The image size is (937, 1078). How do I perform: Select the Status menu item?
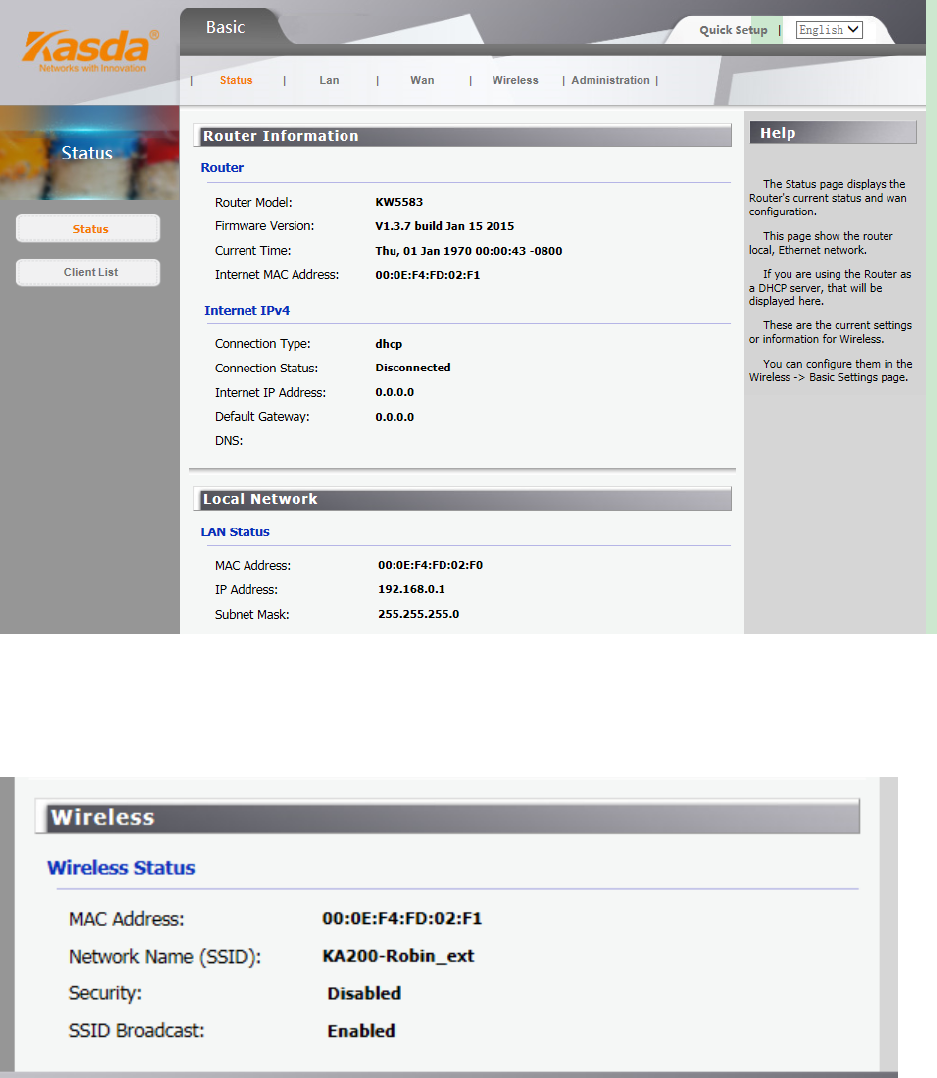(x=236, y=80)
